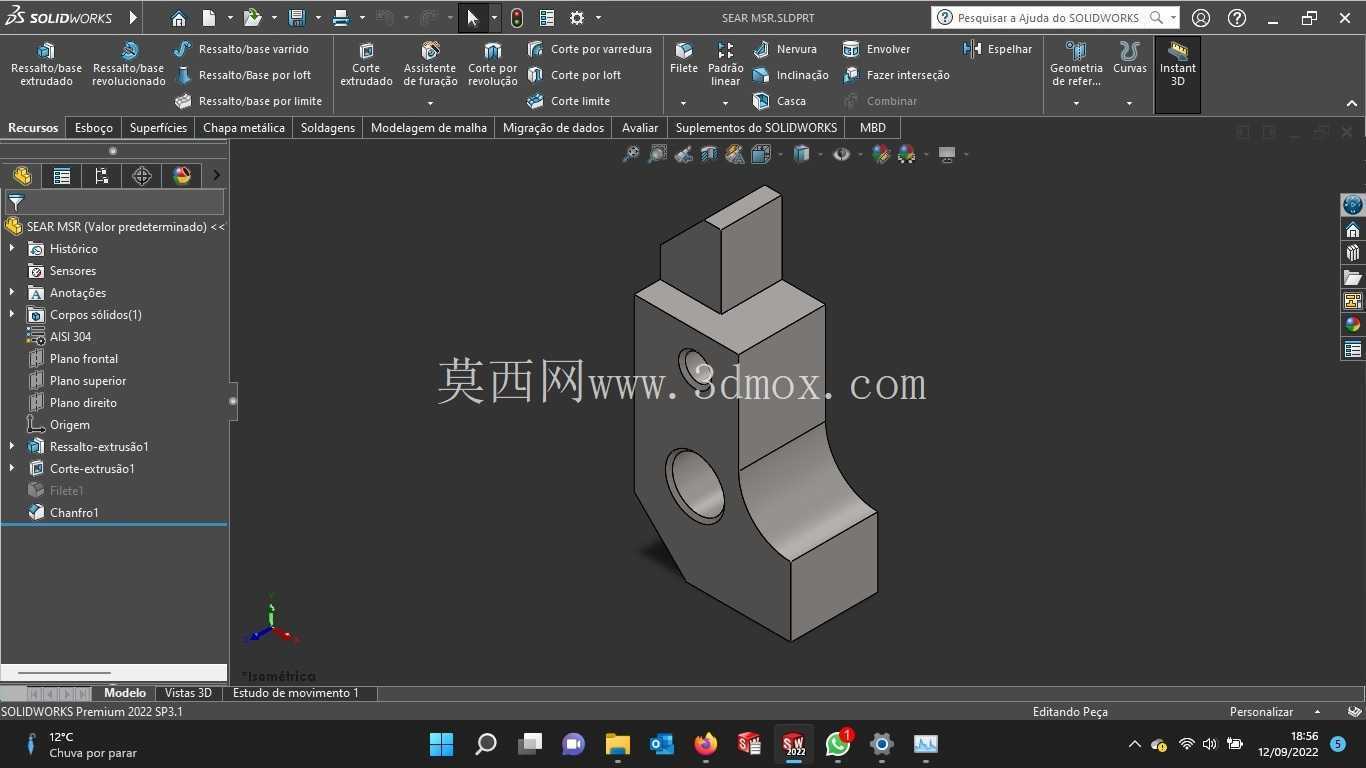1366x768 pixels.
Task: Toggle hide/show items eye icon
Action: point(841,154)
